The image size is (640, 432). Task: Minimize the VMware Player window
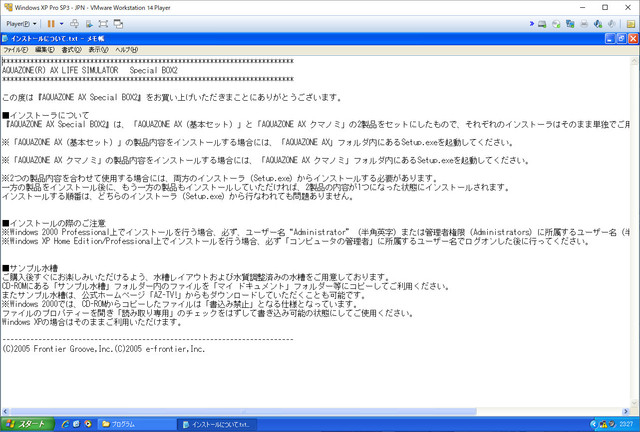point(582,7)
